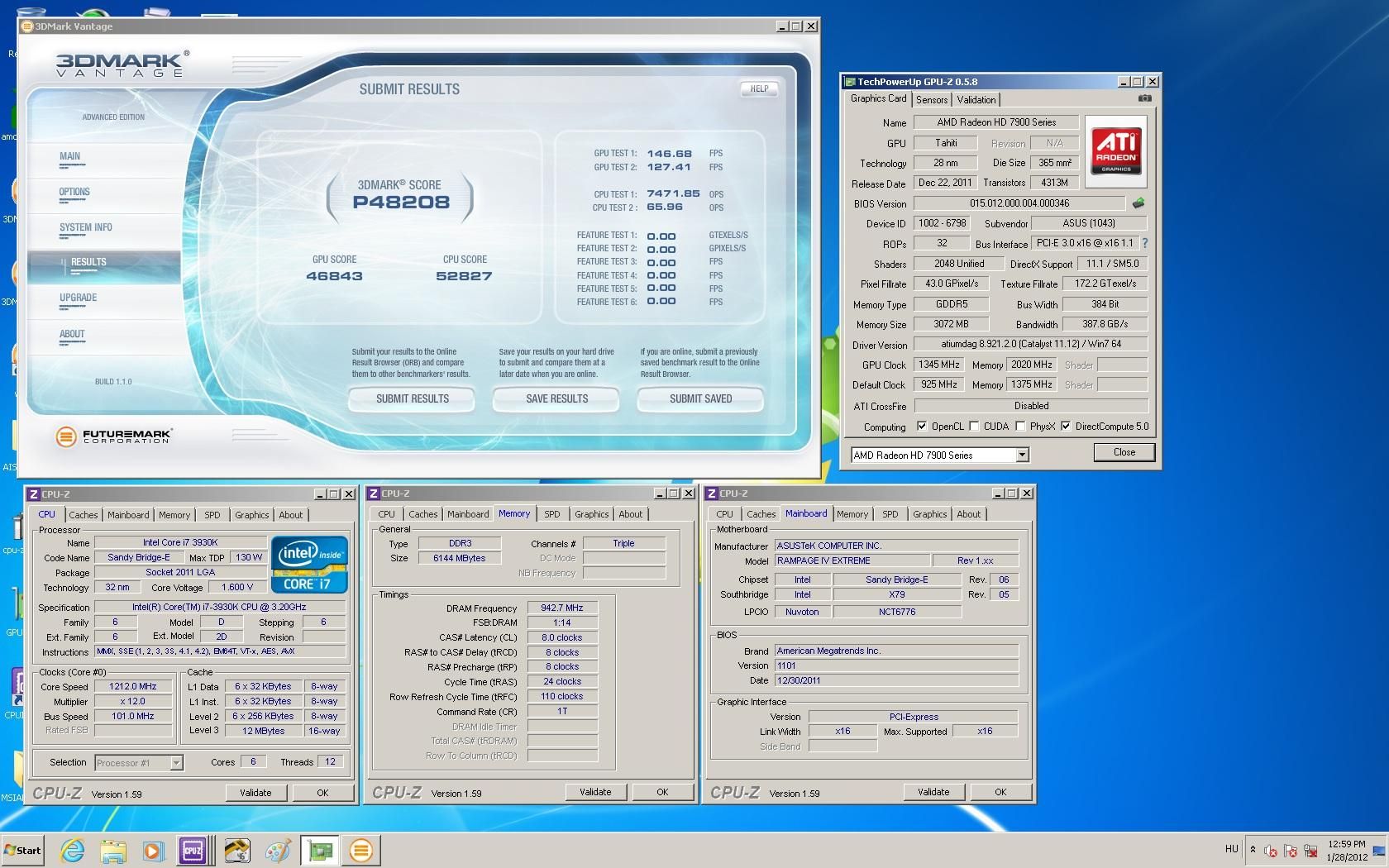Viewport: 1389px width, 868px height.
Task: Click the Start button
Action: click(x=22, y=850)
